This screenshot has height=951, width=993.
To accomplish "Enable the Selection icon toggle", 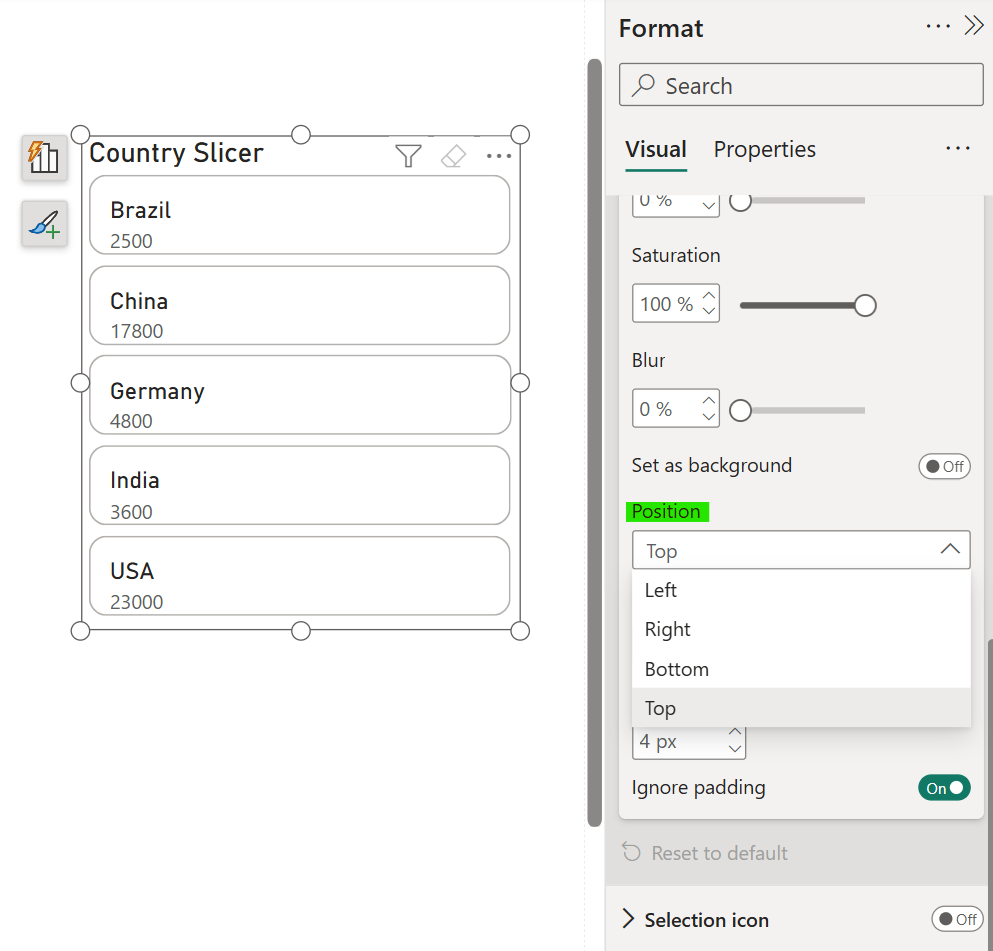I will click(956, 919).
